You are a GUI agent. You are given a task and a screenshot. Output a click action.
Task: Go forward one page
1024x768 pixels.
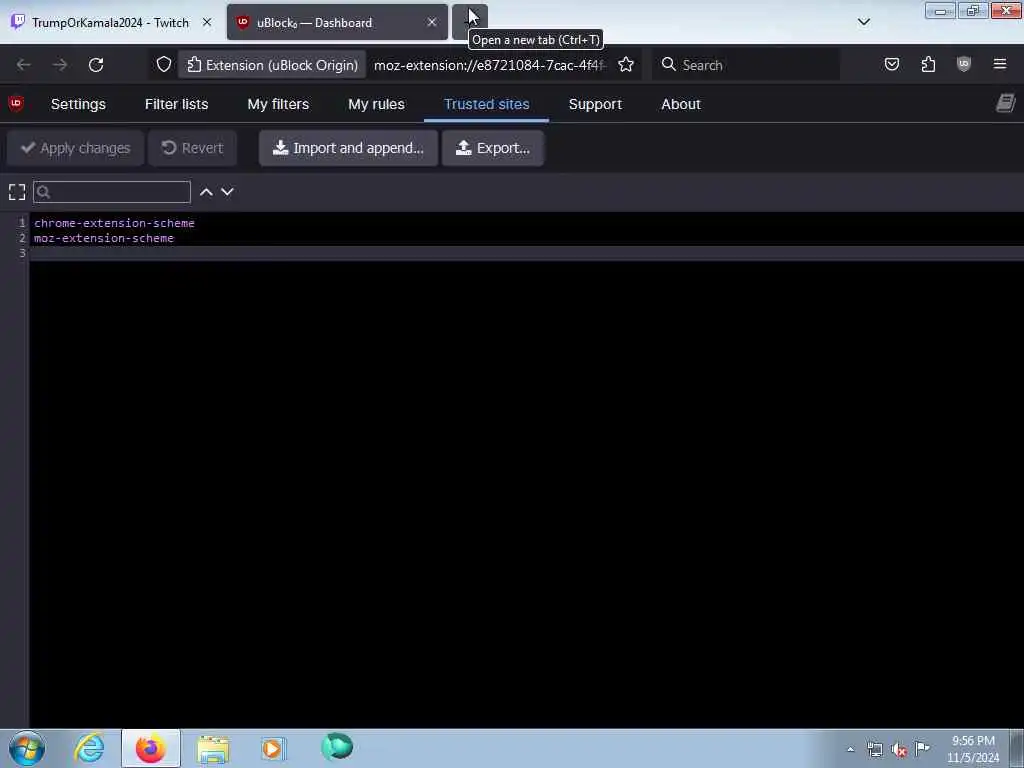[x=60, y=65]
